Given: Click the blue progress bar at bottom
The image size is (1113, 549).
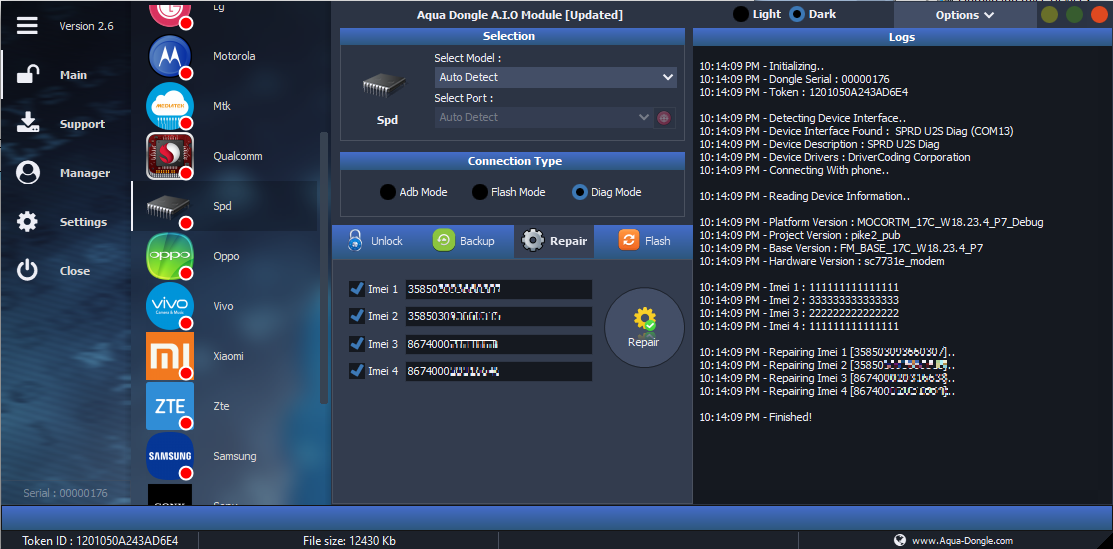Looking at the screenshot, I should tap(556, 516).
